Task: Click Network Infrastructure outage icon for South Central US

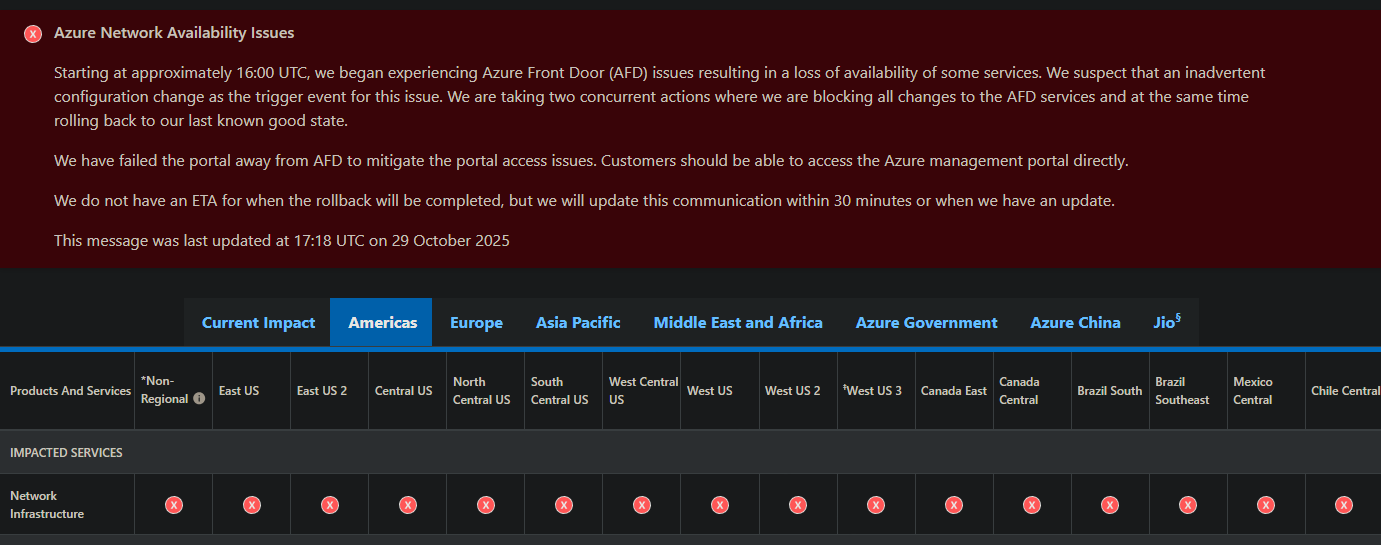Action: 564,505
